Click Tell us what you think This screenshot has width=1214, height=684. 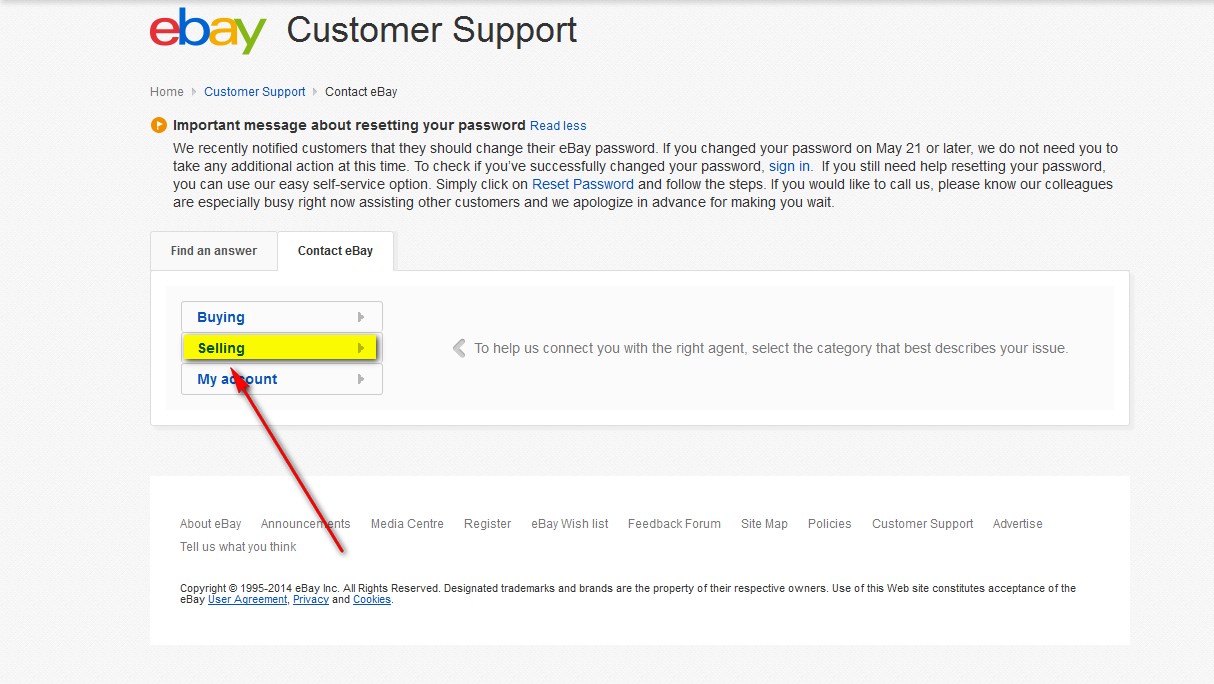tap(238, 546)
